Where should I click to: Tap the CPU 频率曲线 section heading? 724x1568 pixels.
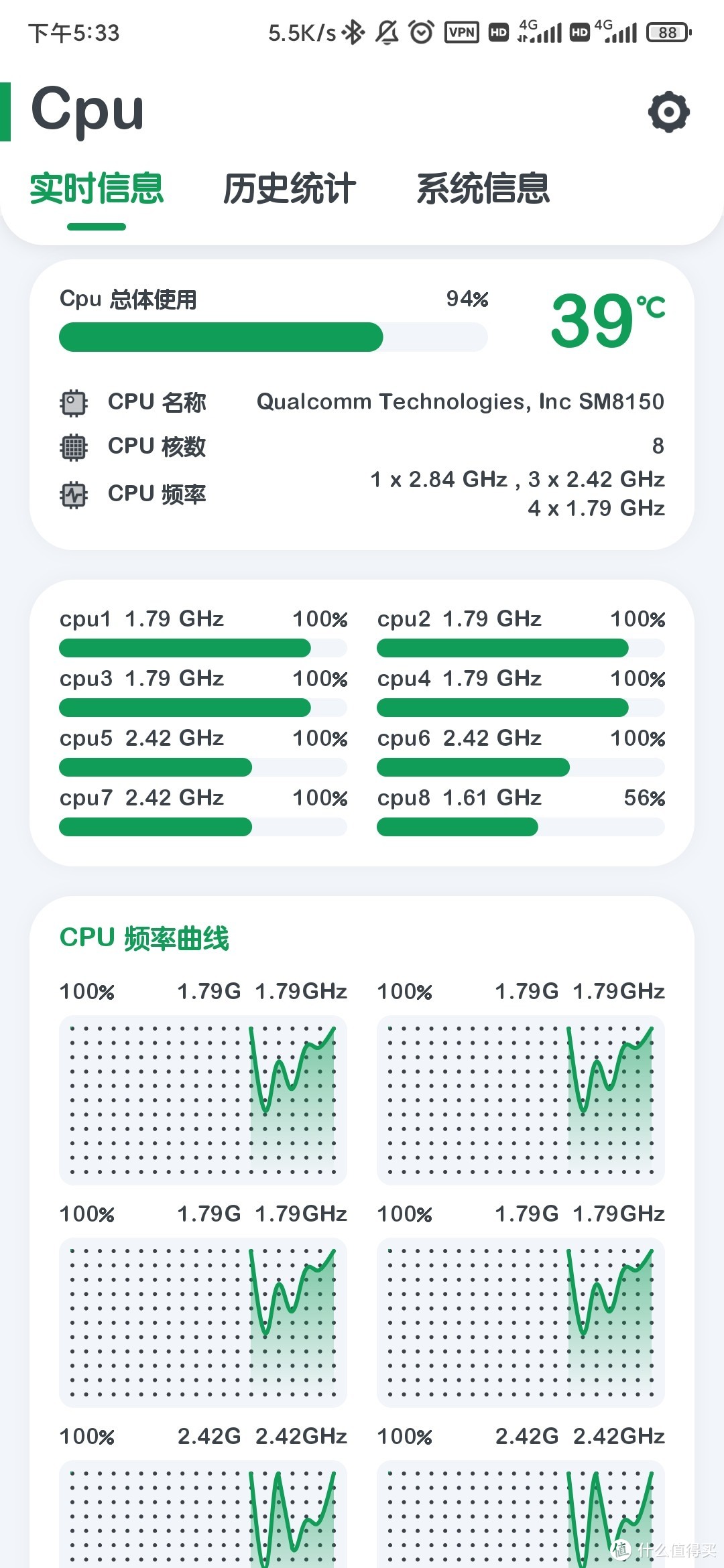tap(144, 938)
